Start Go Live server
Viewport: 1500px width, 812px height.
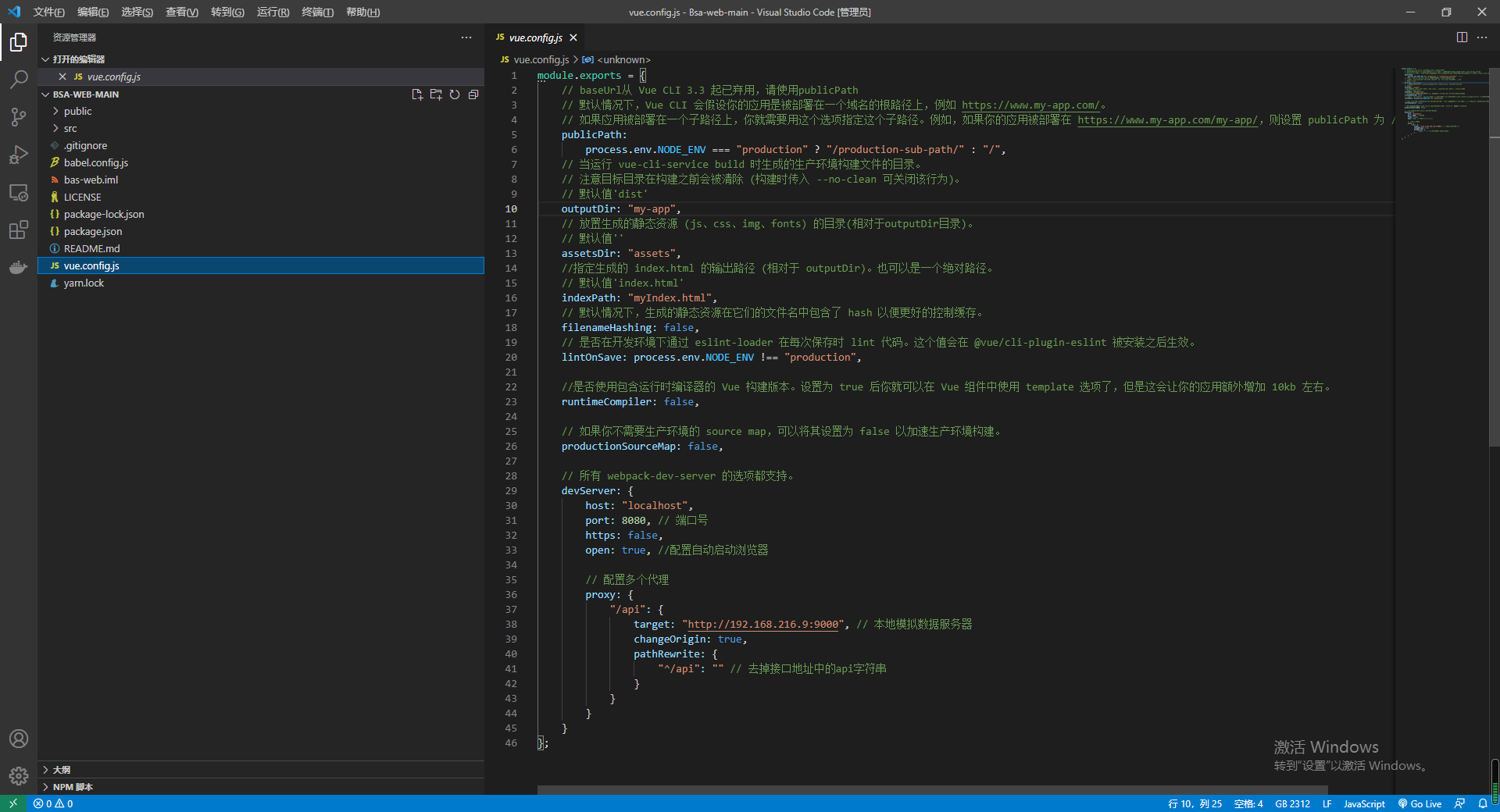click(x=1420, y=803)
